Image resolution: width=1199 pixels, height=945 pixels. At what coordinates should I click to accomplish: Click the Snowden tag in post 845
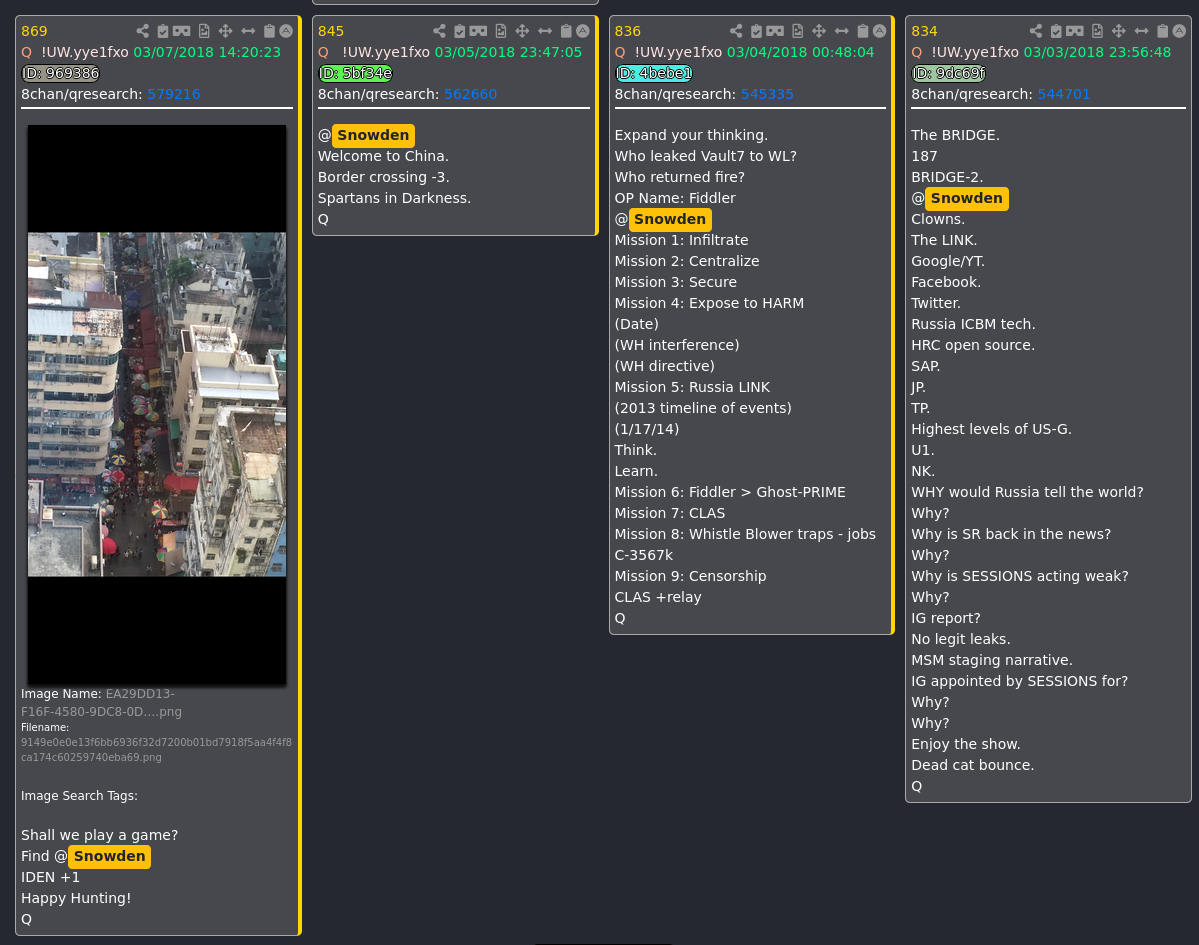pyautogui.click(x=373, y=135)
